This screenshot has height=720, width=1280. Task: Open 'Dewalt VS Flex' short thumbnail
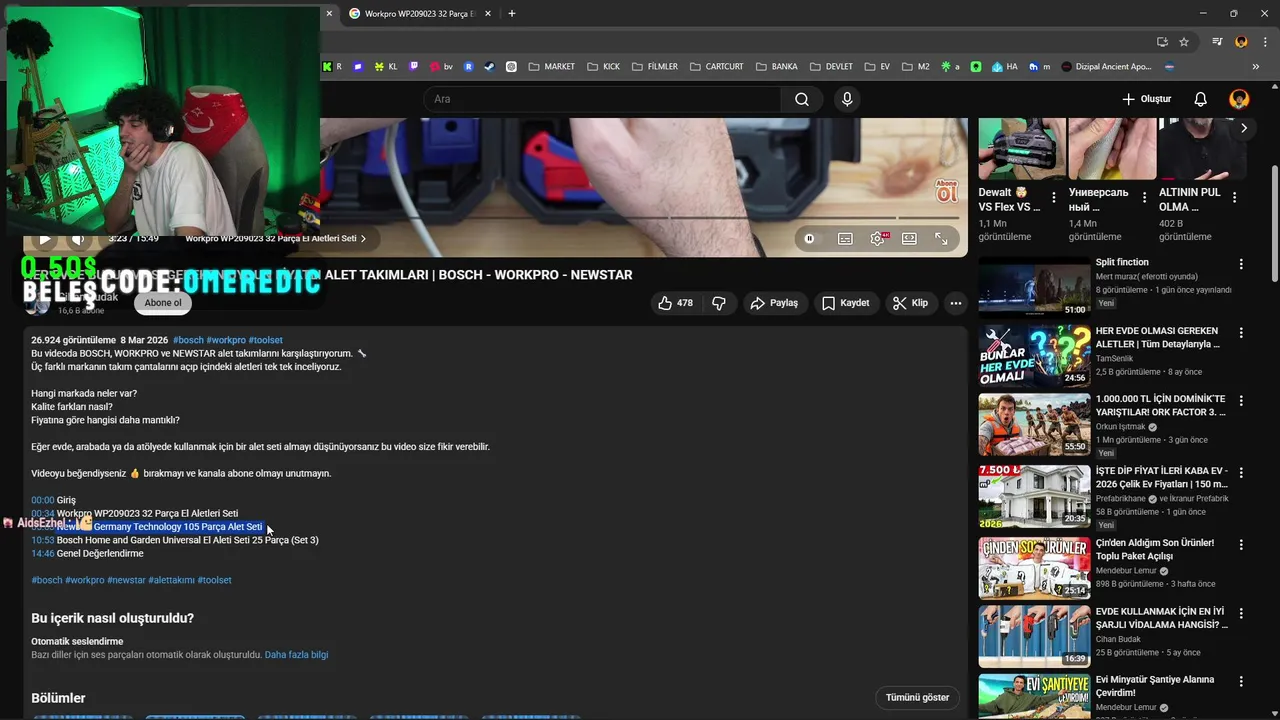[x=1021, y=148]
